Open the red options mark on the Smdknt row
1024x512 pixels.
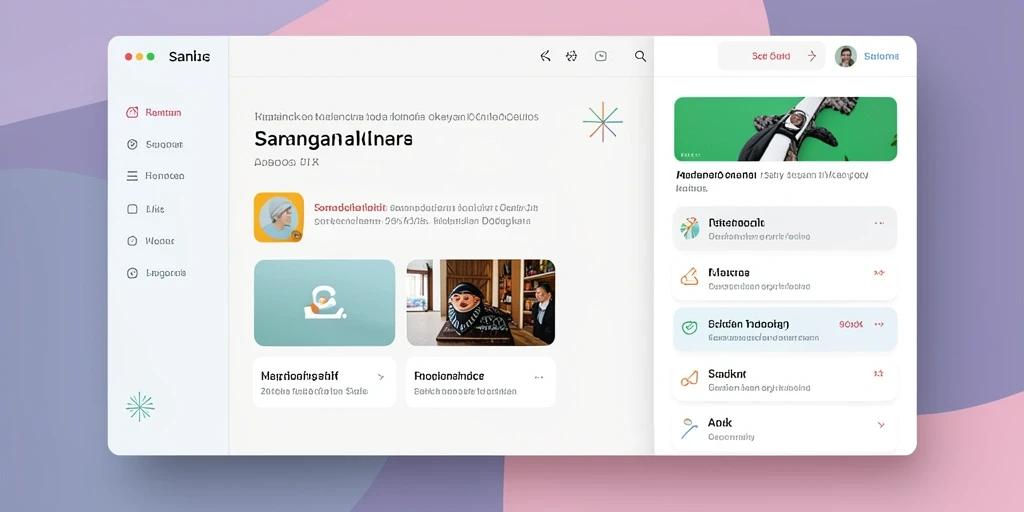point(879,374)
